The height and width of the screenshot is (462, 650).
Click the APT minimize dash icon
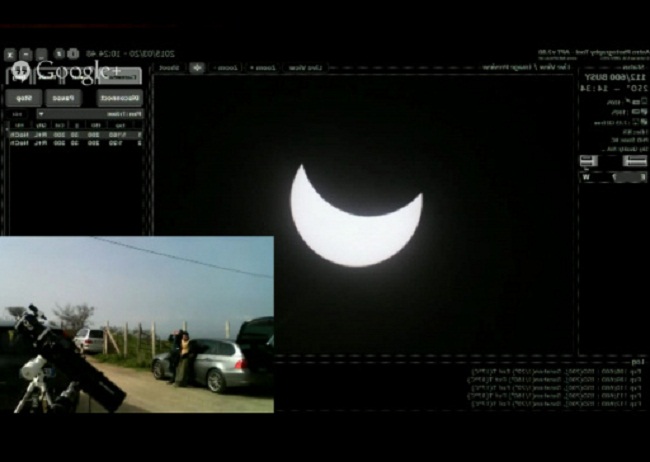click(26, 54)
